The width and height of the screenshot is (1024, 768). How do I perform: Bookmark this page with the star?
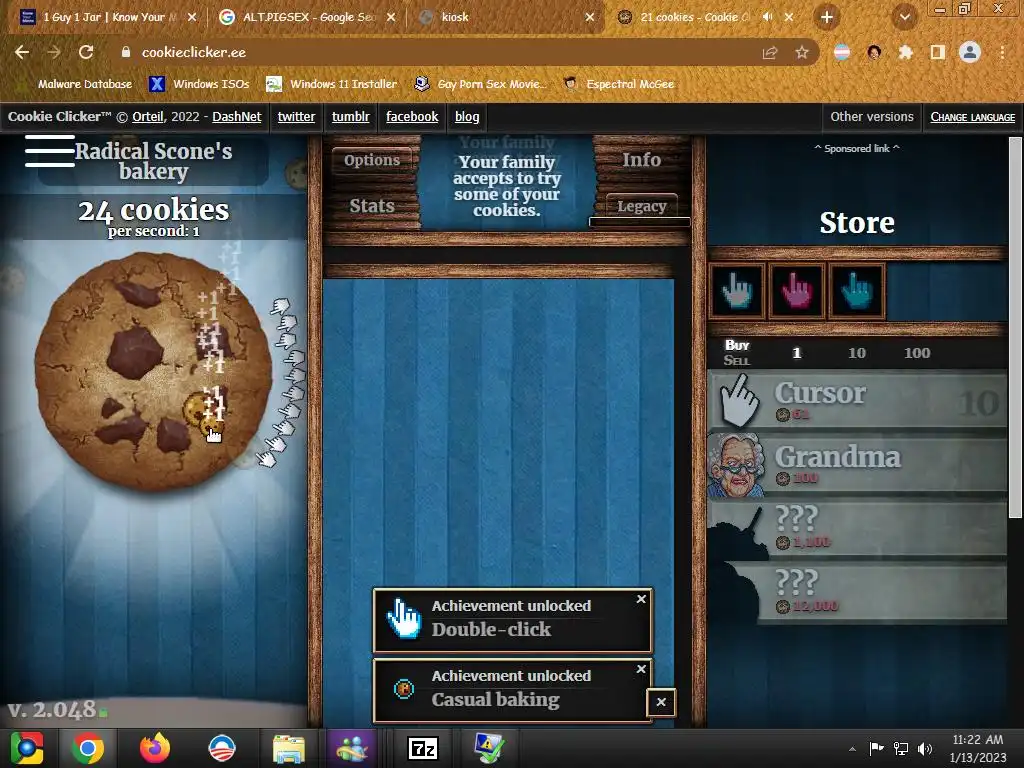tap(802, 52)
